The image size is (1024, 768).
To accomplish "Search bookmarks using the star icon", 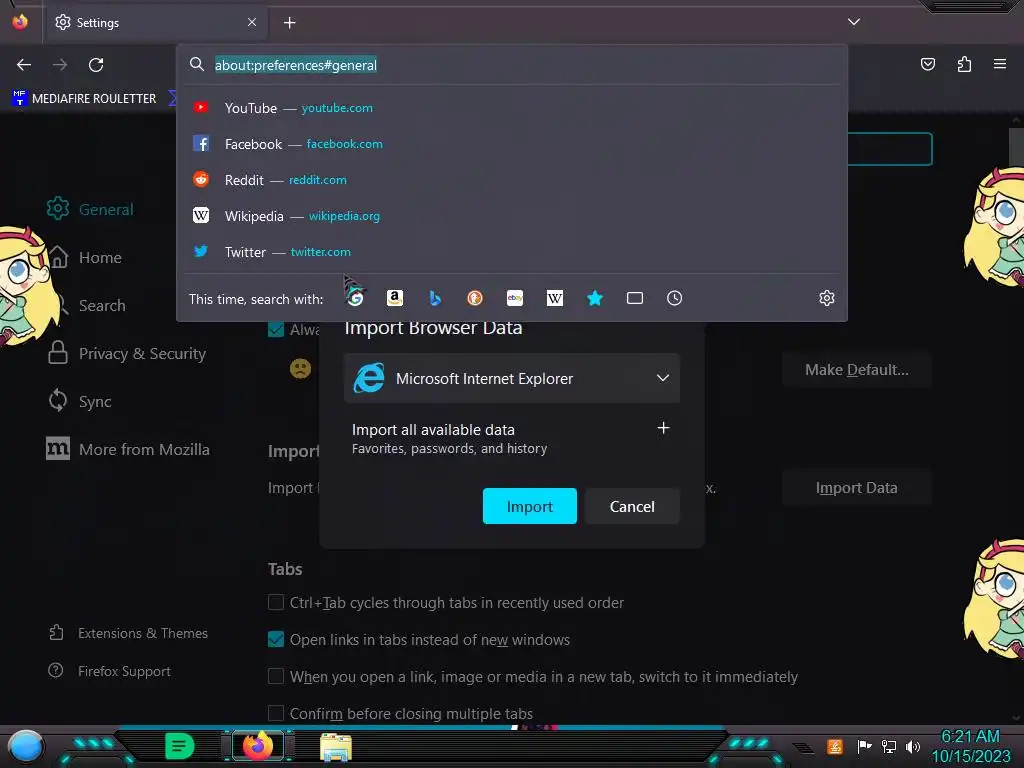I will [595, 298].
